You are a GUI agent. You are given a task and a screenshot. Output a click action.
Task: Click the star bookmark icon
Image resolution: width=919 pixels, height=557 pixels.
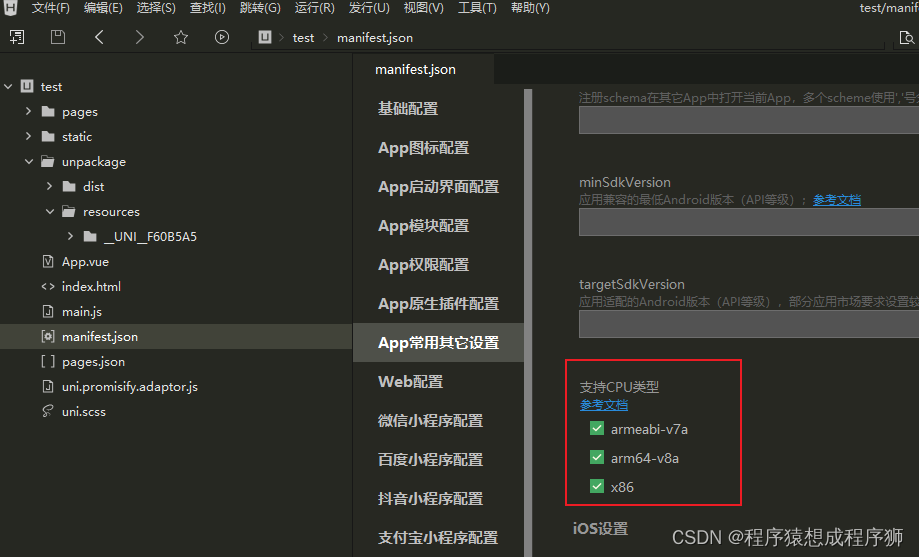click(181, 37)
